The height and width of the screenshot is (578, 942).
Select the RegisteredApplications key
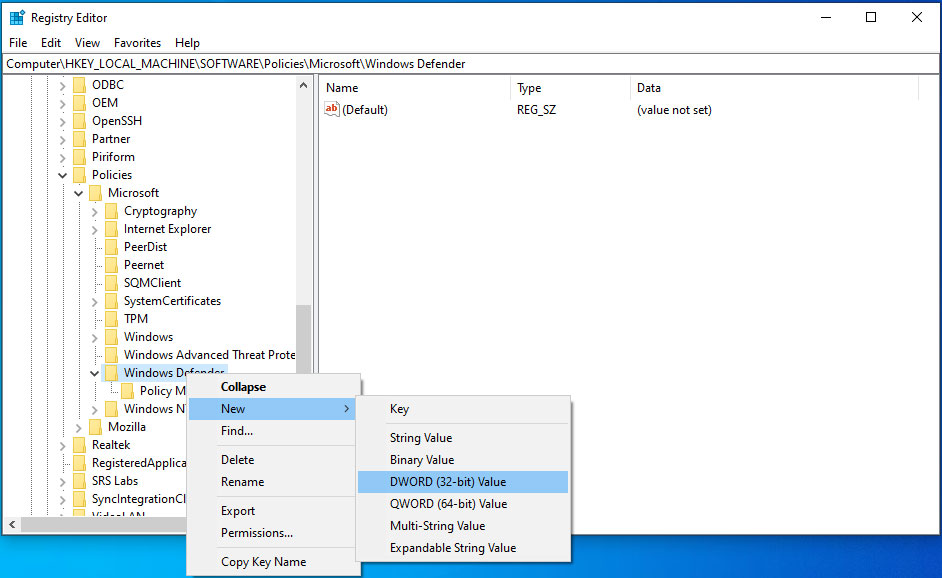[x=139, y=463]
